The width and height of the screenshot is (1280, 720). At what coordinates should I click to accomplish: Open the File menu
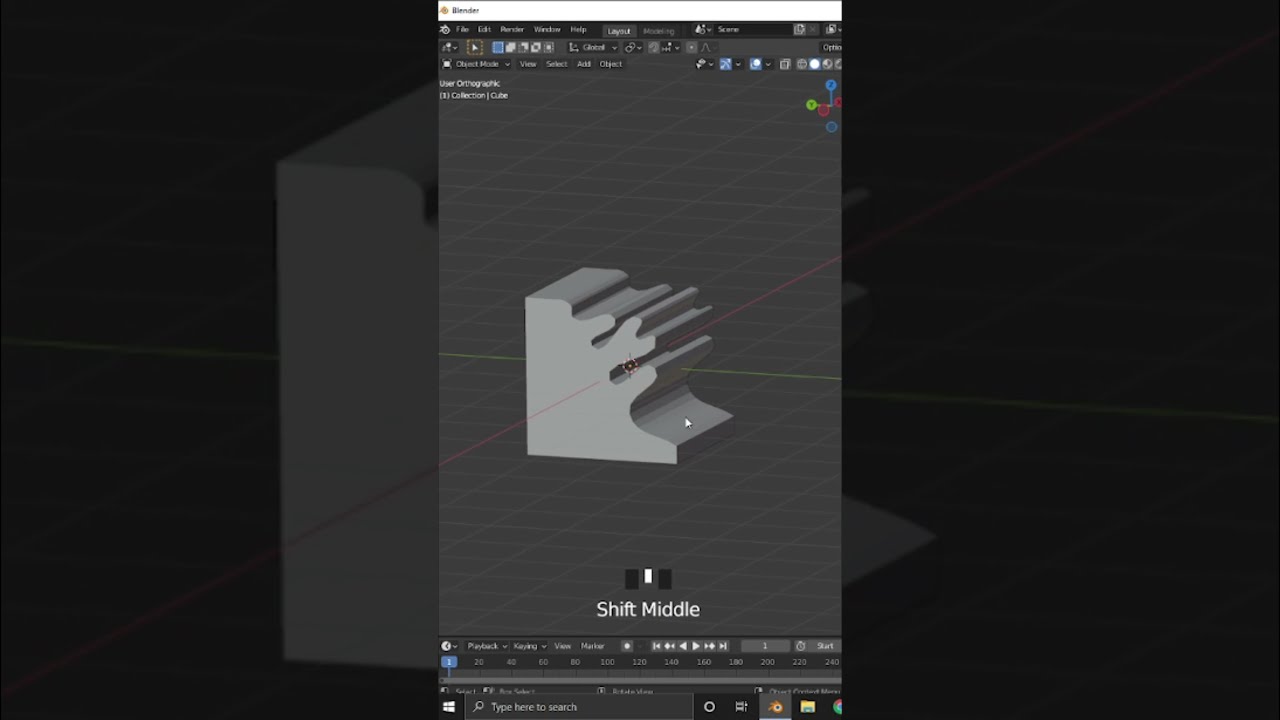pos(462,30)
